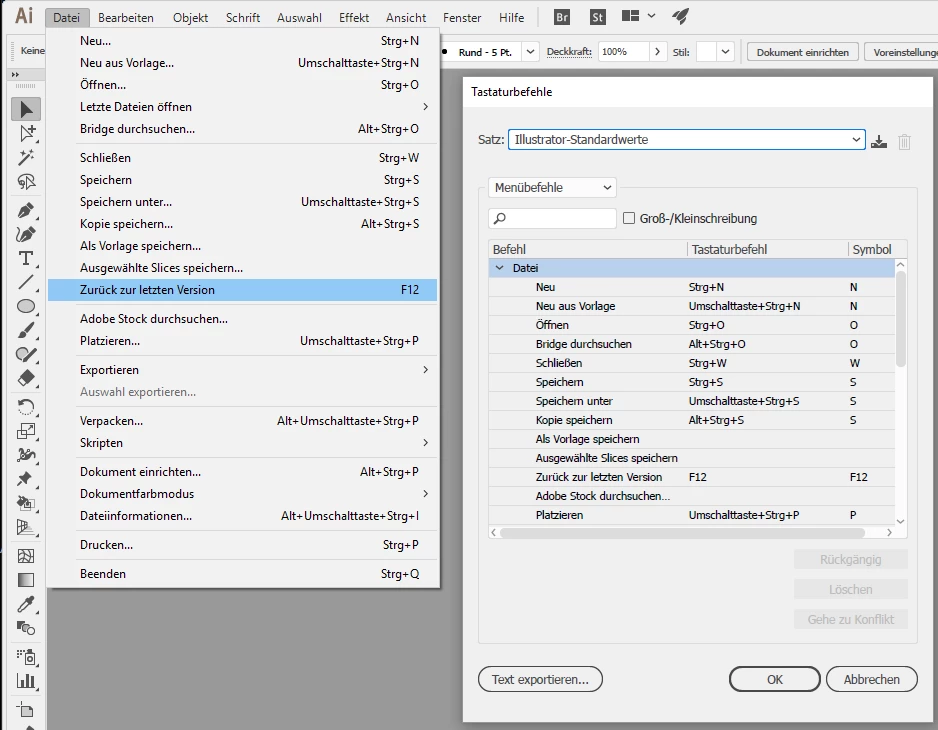Collapse the Datei group in command list
The width and height of the screenshot is (938, 730).
coord(500,268)
